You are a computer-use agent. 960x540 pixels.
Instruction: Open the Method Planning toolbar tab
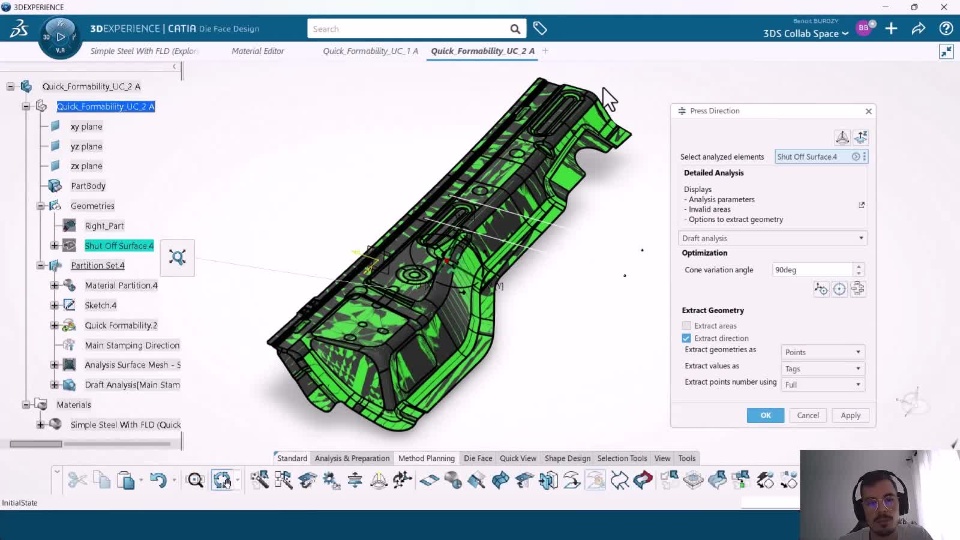click(426, 458)
